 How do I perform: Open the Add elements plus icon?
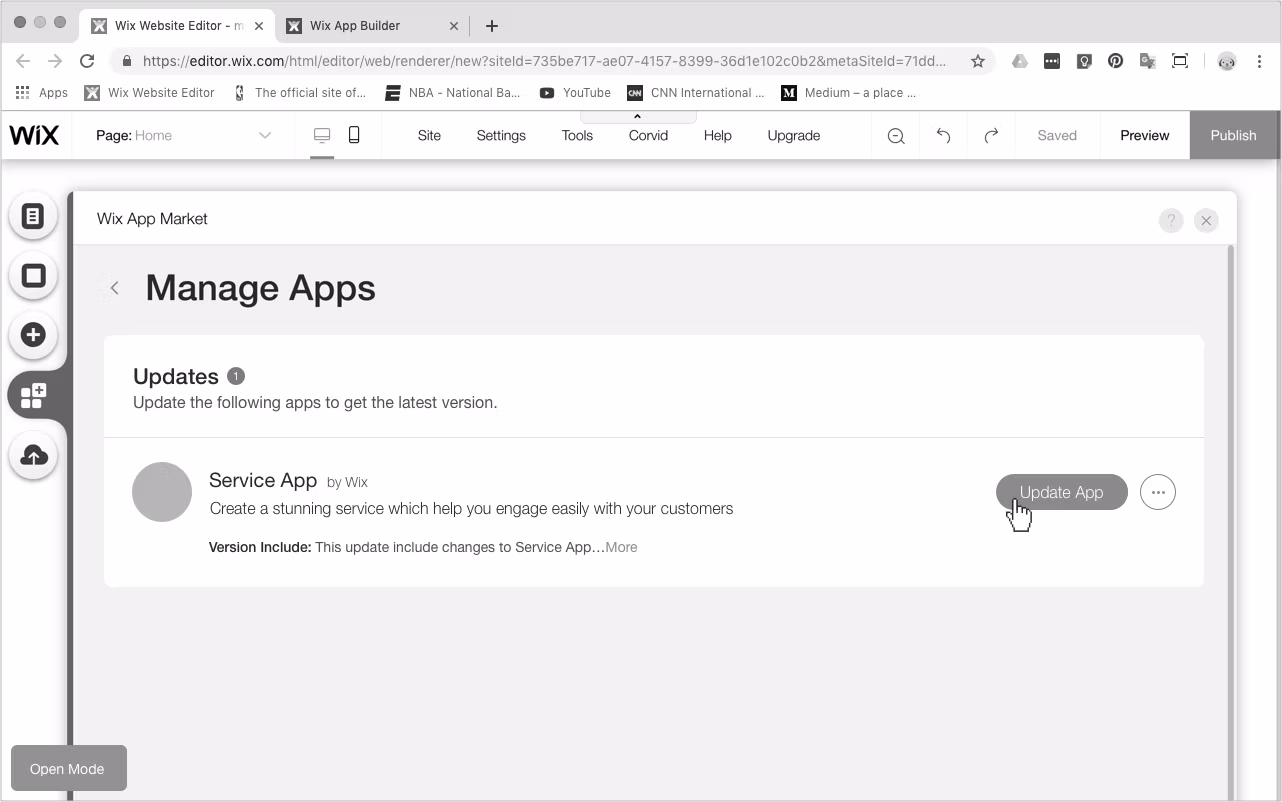tap(33, 335)
